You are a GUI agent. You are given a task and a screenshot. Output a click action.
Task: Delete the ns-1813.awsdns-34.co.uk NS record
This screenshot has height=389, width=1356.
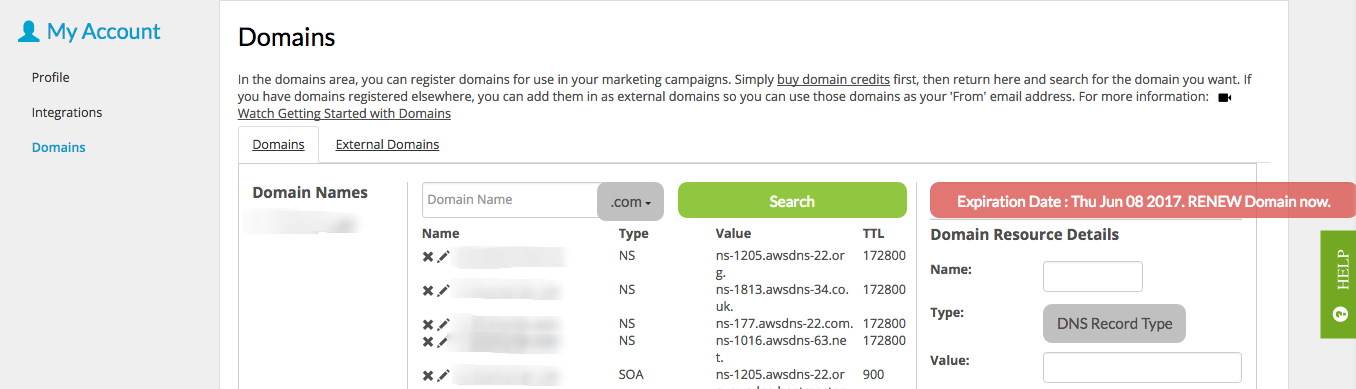tap(428, 290)
